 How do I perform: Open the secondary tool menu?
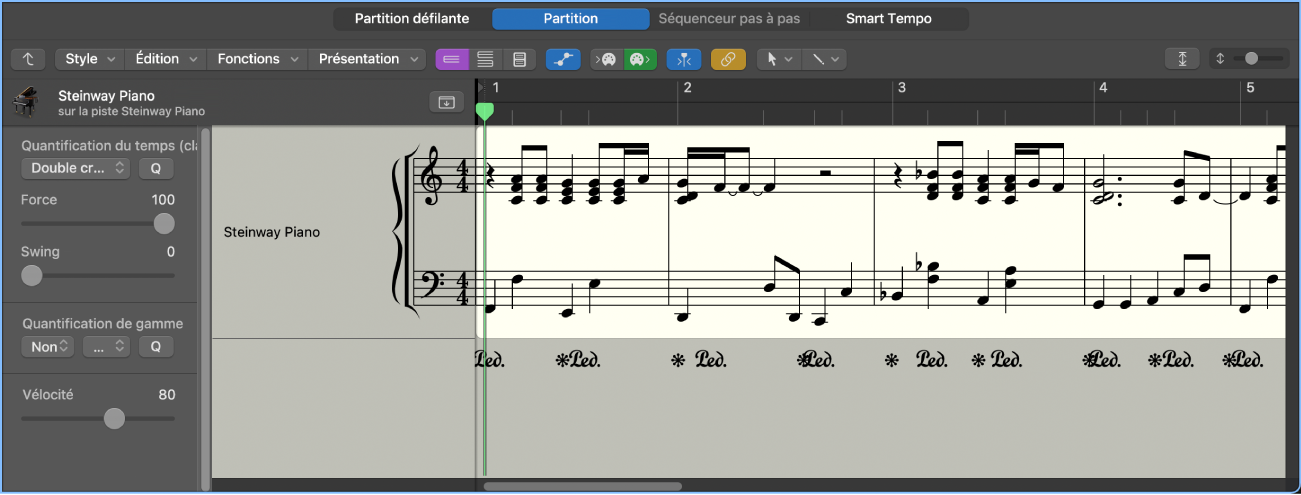824,59
